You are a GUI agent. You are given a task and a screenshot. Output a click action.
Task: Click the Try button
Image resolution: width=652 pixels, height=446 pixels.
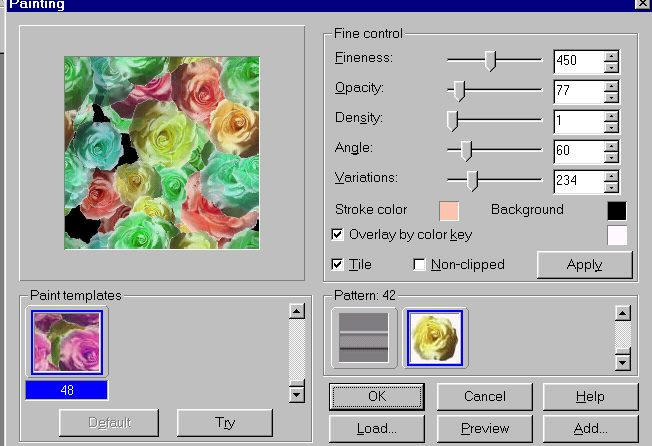tap(224, 422)
